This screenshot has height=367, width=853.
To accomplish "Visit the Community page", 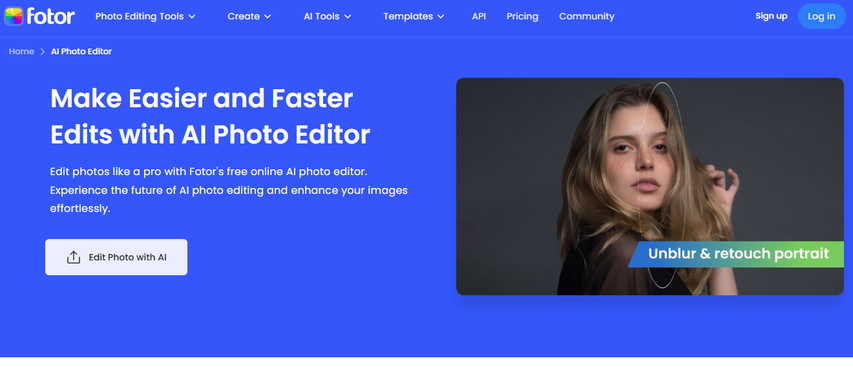I will (x=586, y=16).
